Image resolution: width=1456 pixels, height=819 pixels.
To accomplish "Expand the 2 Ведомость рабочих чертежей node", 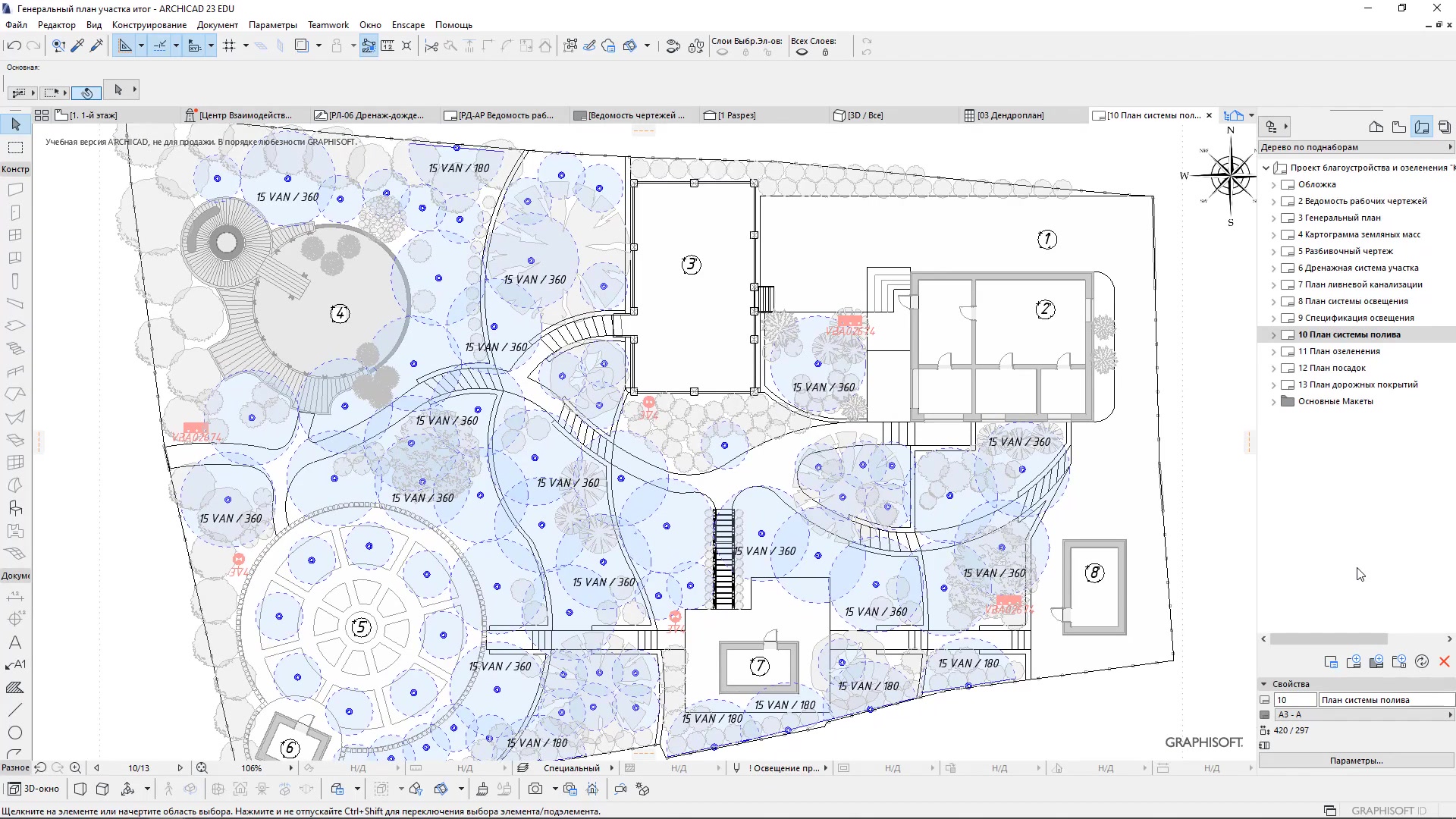I will (x=1272, y=200).
